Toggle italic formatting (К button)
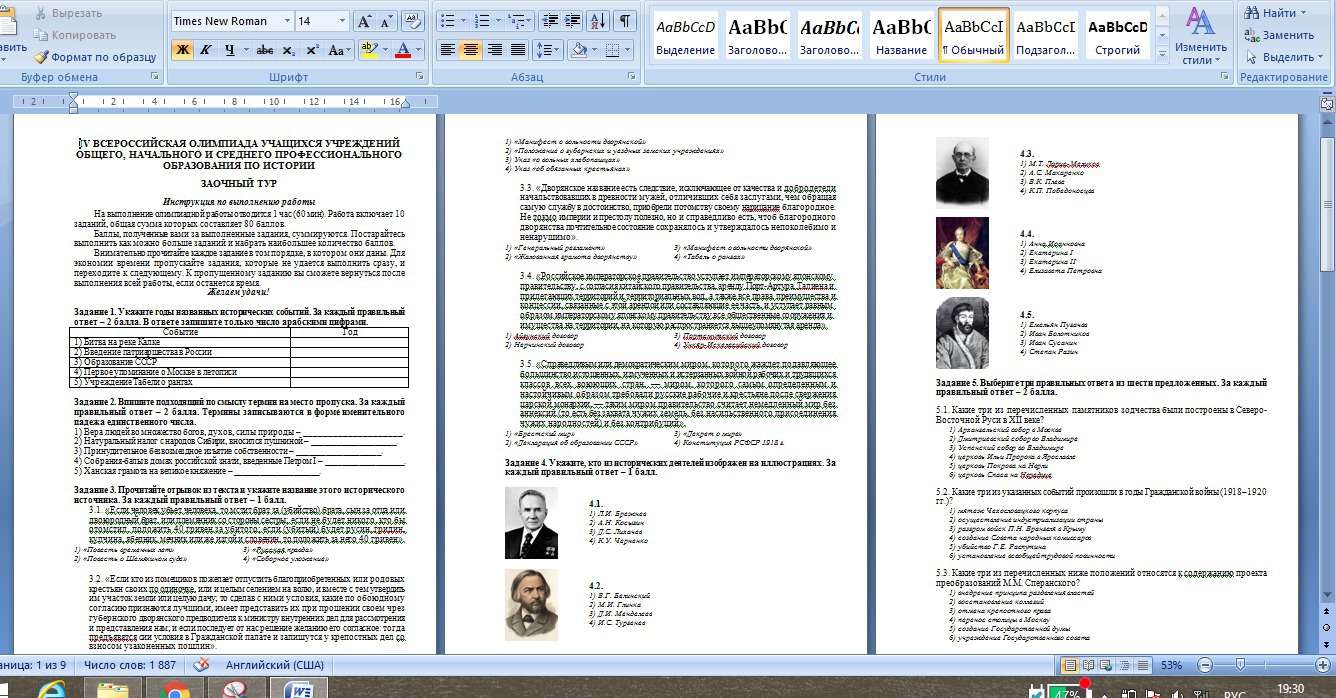 [206, 50]
